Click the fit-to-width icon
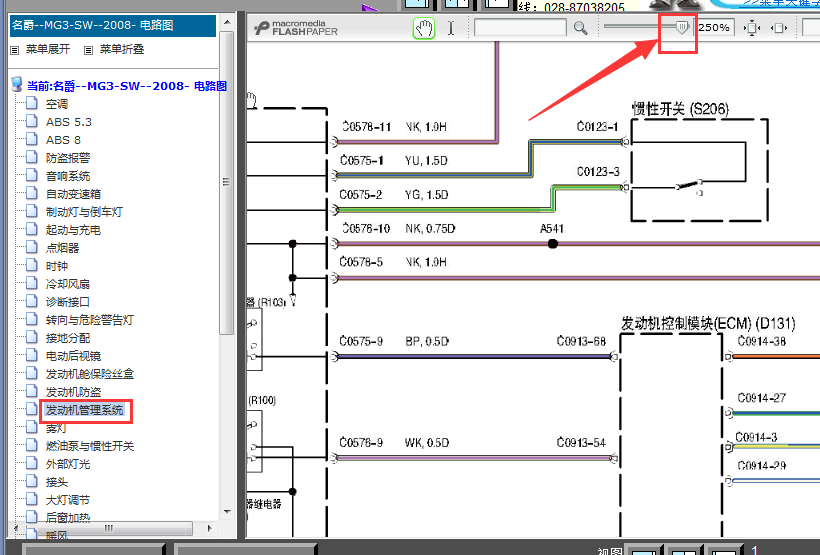Screen dimensions: 820x555 [x=779, y=28]
